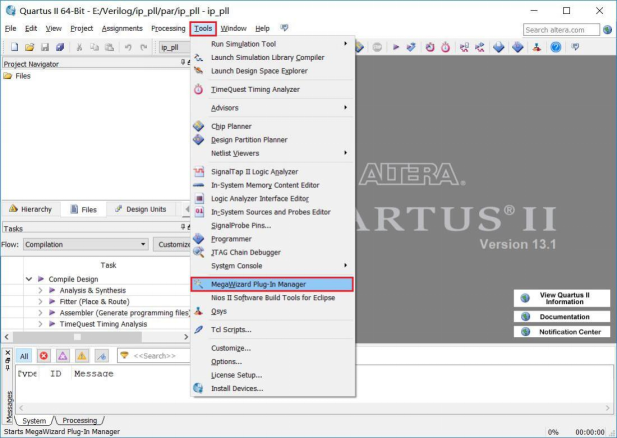Viewport: 617px width, 438px height.
Task: Switch to the Hierarchy tab
Action: tap(31, 209)
